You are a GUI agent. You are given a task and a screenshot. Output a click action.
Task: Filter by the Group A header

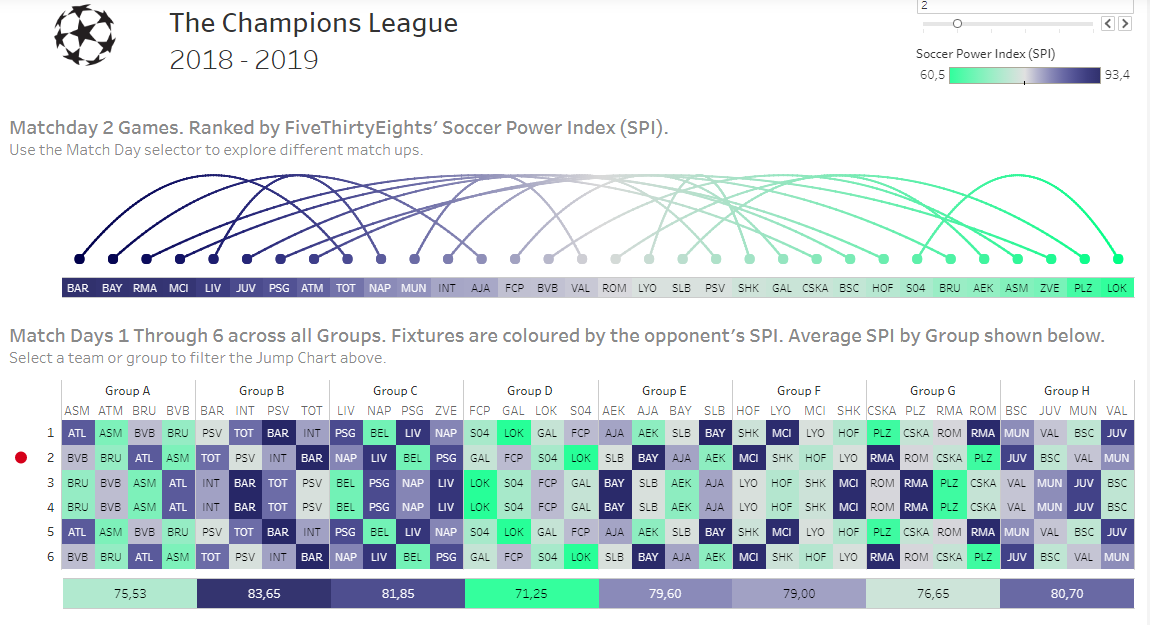coord(128,391)
